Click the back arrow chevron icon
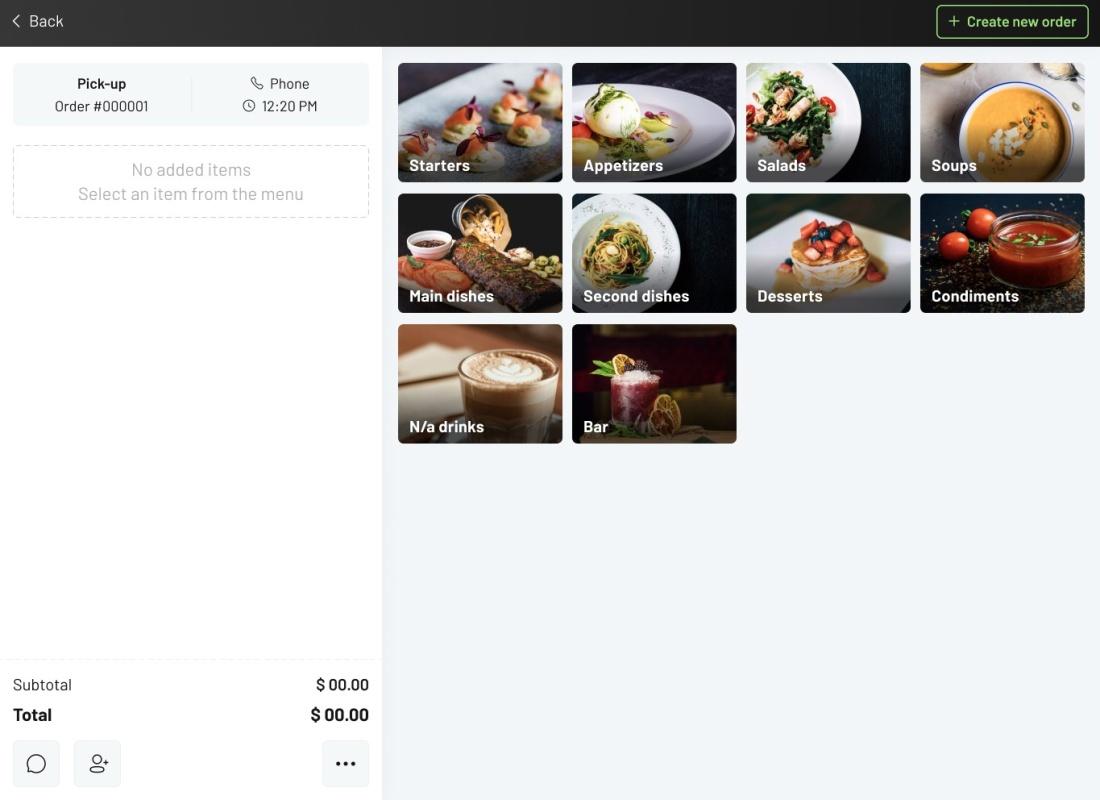This screenshot has height=800, width=1100. point(16,21)
